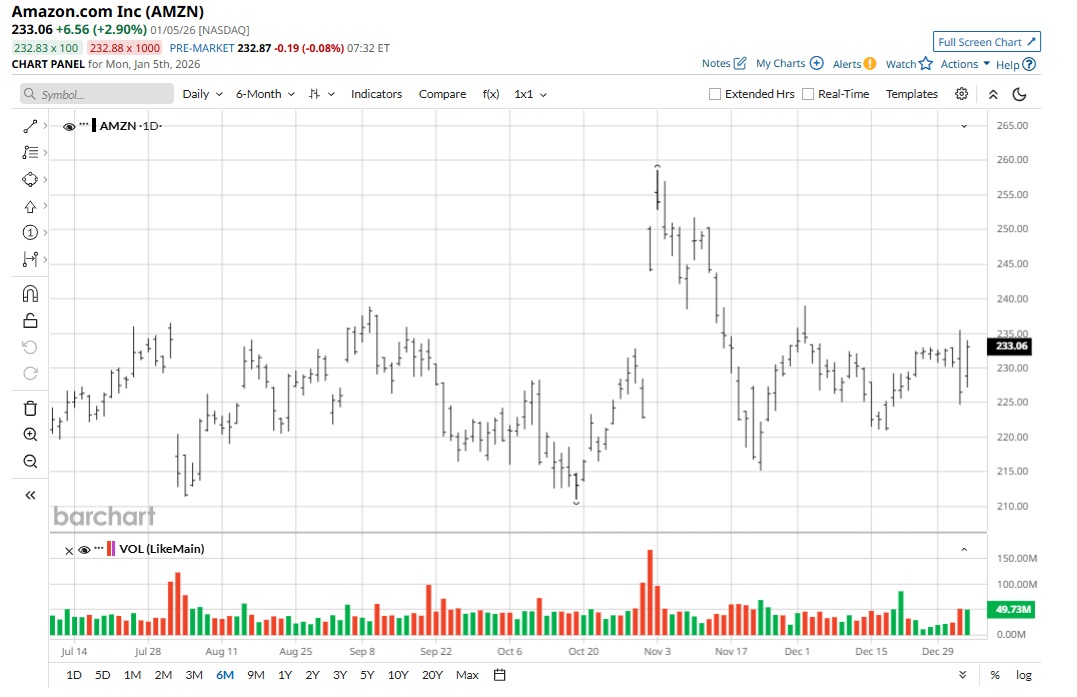Click the trash can delete drawings icon

(x=30, y=408)
